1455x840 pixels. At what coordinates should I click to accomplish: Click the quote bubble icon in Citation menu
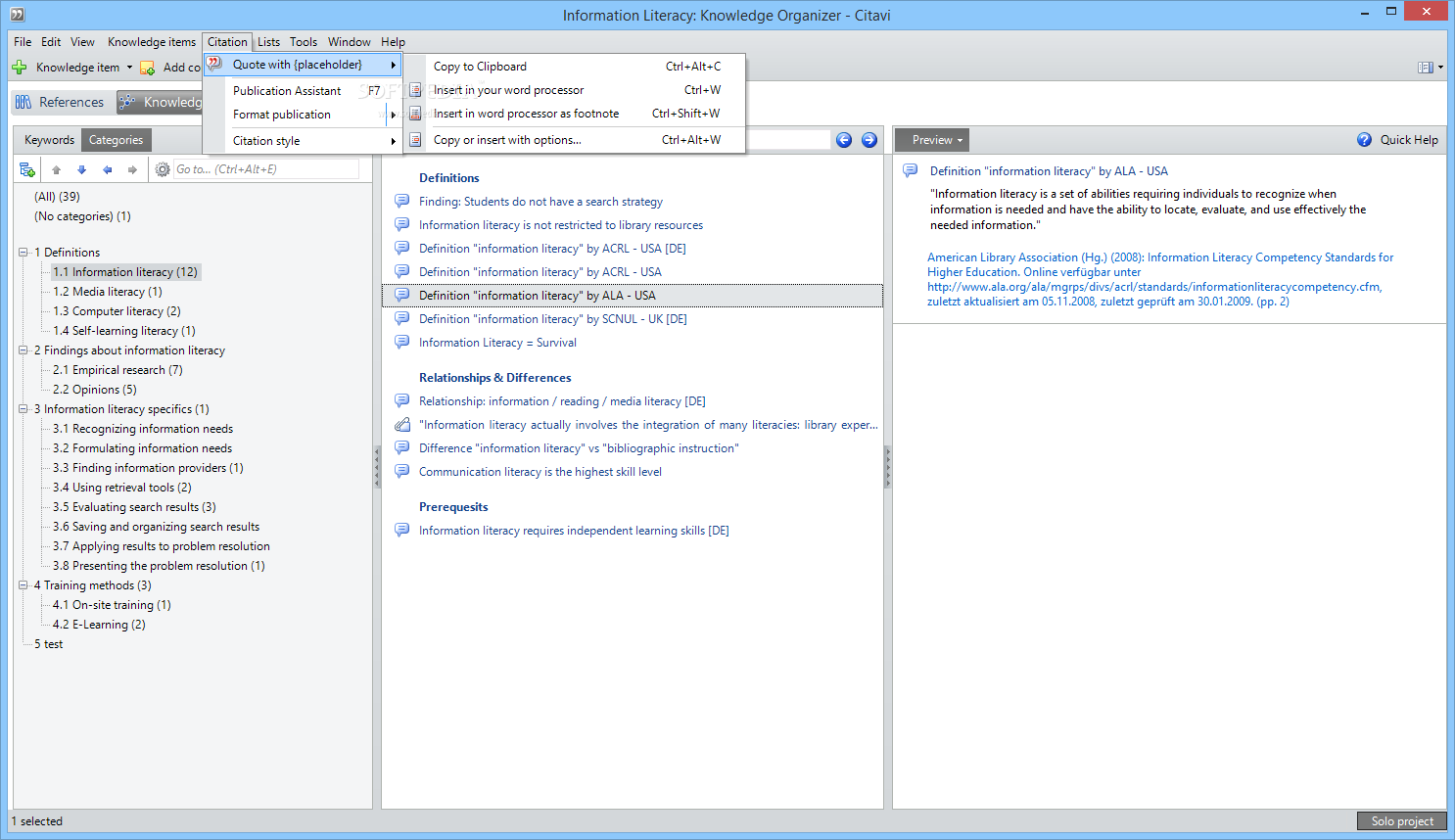pos(214,65)
